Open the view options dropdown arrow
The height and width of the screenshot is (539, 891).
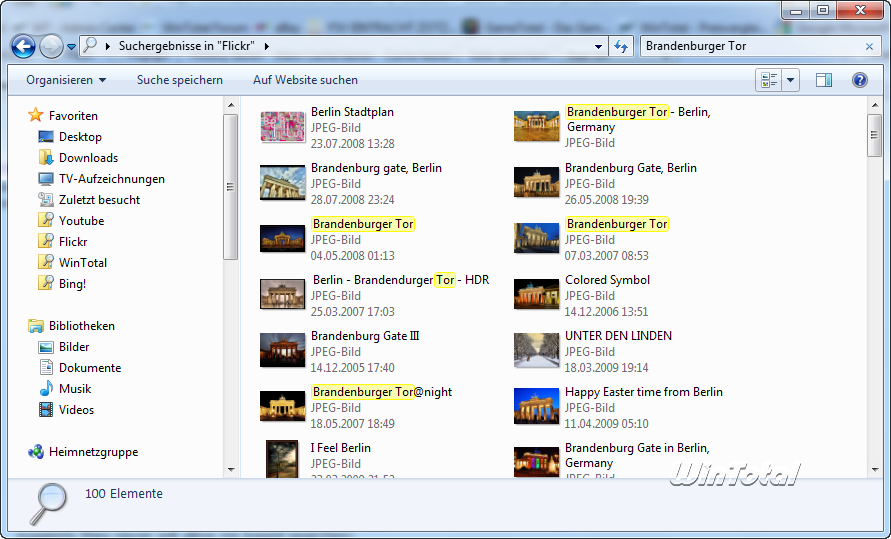point(791,80)
